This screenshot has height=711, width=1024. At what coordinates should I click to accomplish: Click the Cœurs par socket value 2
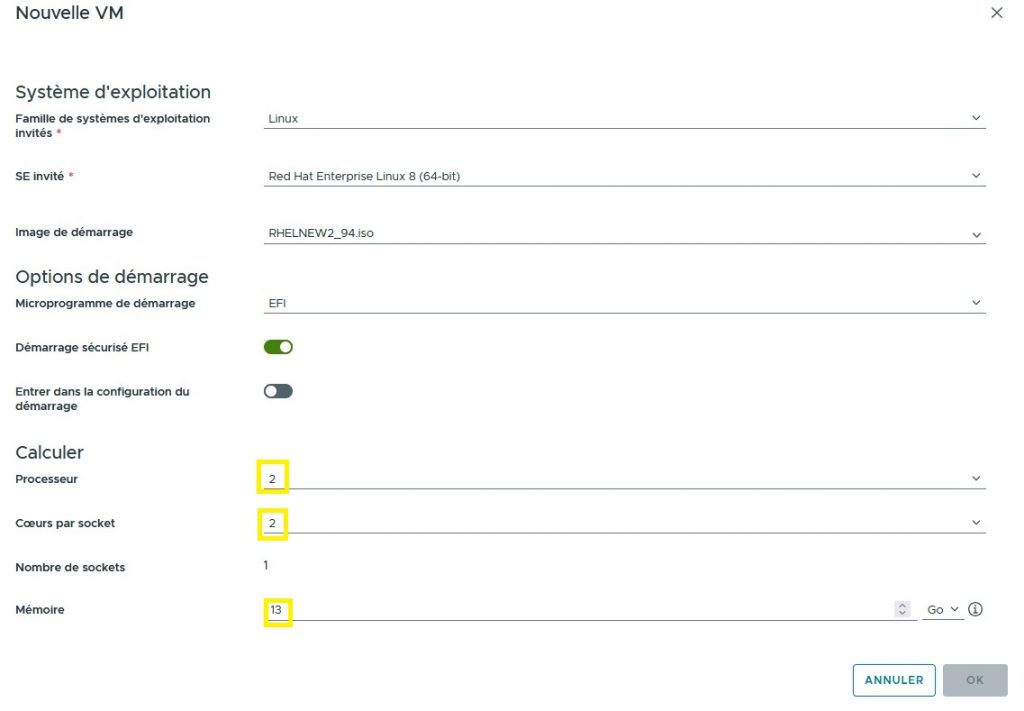pyautogui.click(x=272, y=523)
